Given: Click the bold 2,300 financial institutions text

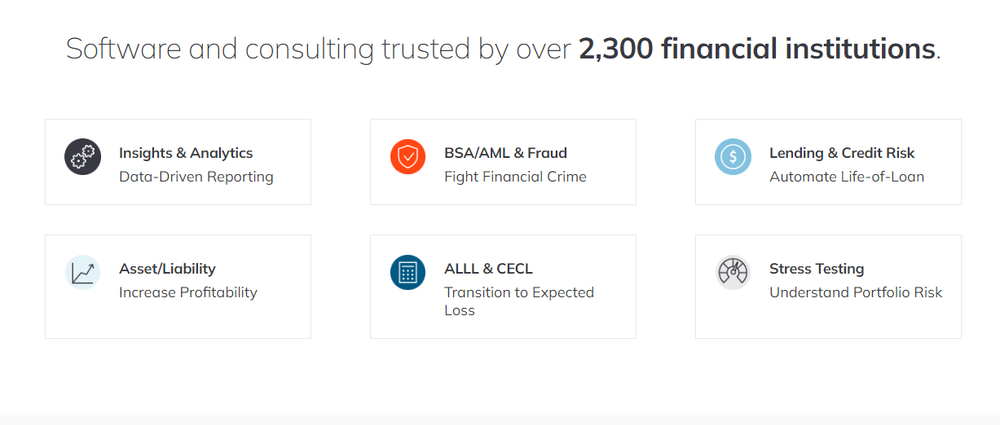Looking at the screenshot, I should point(756,49).
